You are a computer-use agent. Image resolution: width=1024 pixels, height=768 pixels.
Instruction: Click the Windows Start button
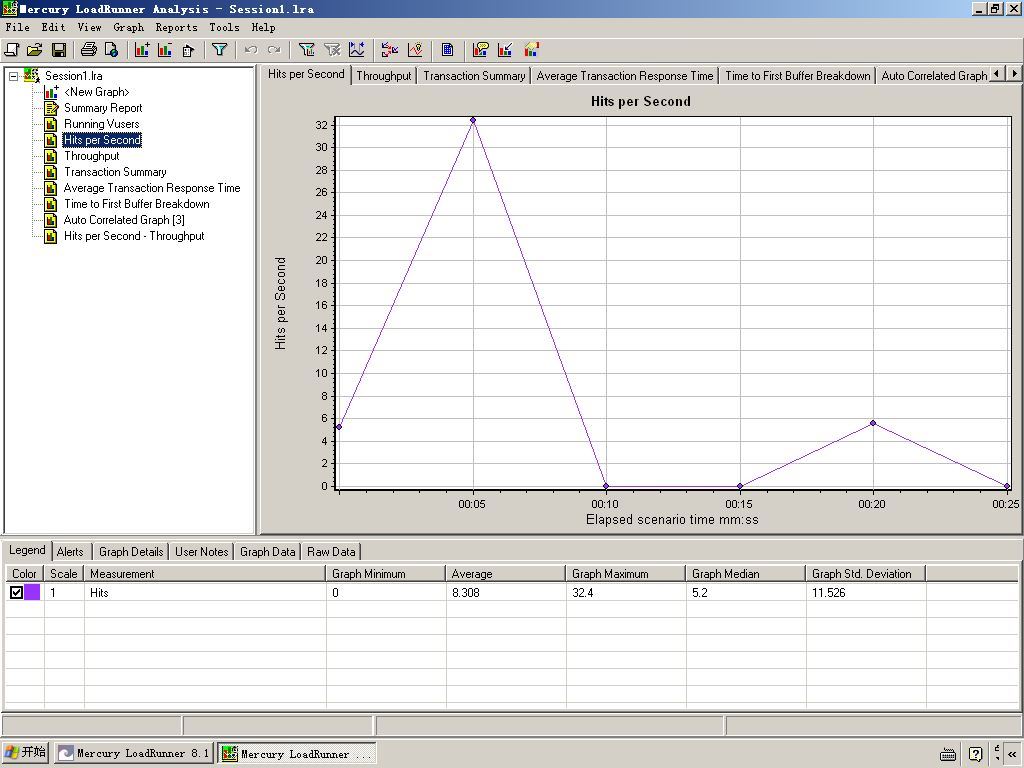[26, 753]
